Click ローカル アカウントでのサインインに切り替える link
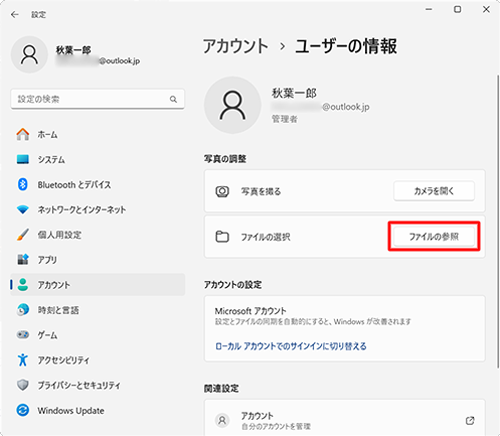 [291, 346]
